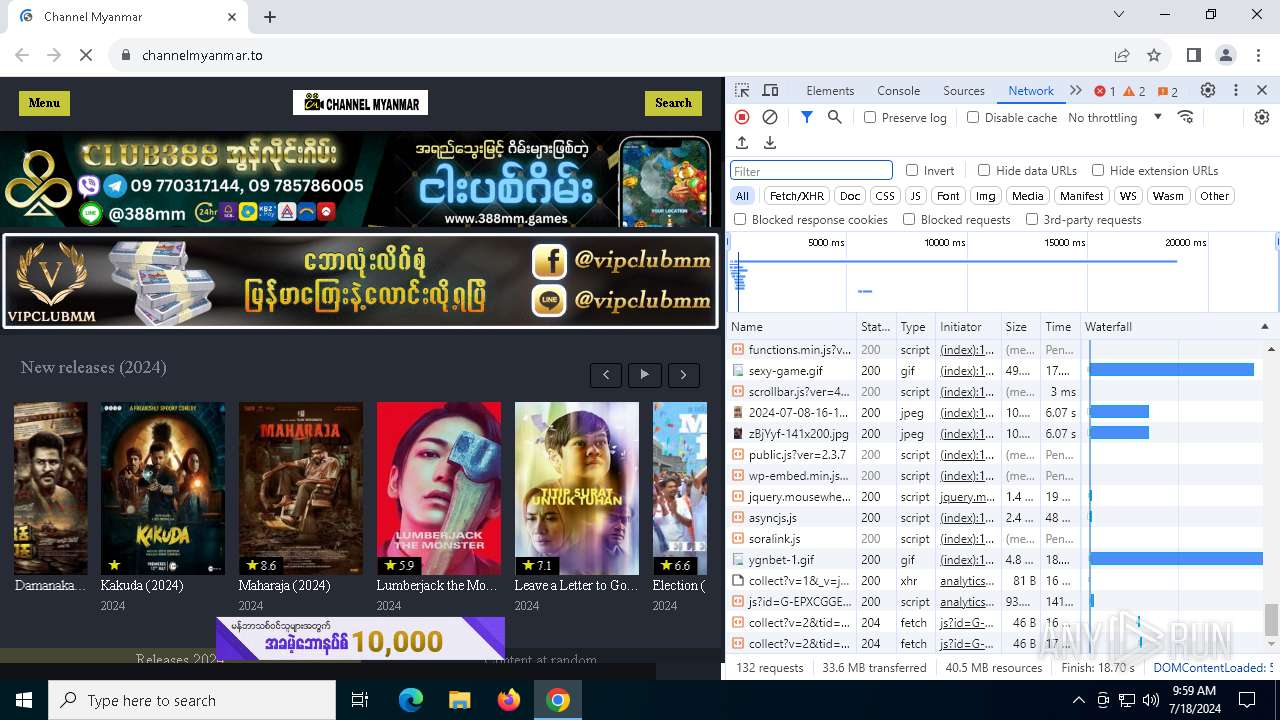Filter requests by Img type
Viewport: 1280px width, 720px height.
986,196
